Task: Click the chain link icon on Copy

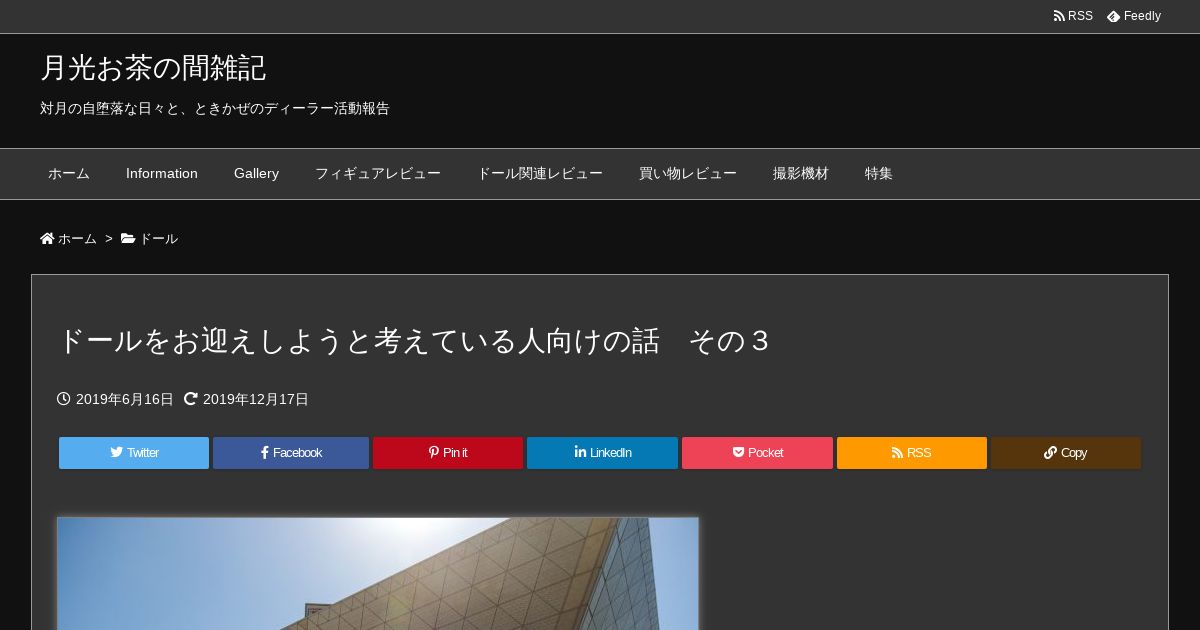Action: click(x=1050, y=452)
